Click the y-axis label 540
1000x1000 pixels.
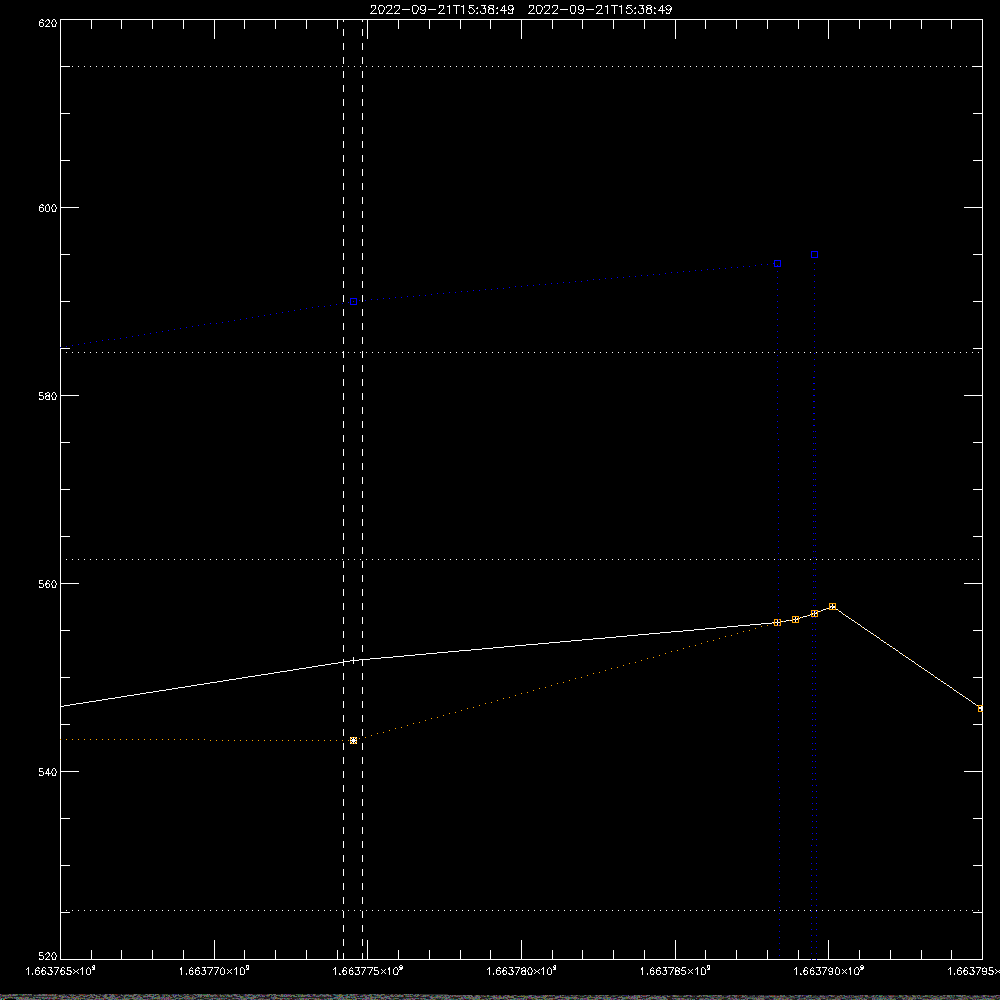click(48, 772)
